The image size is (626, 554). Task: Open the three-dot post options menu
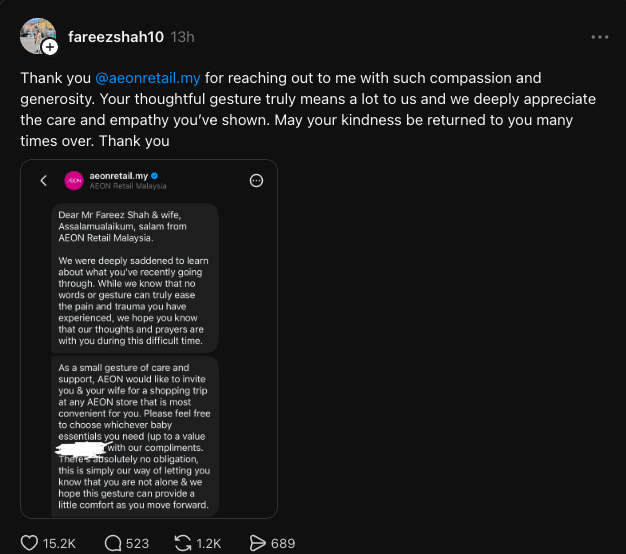pos(600,37)
